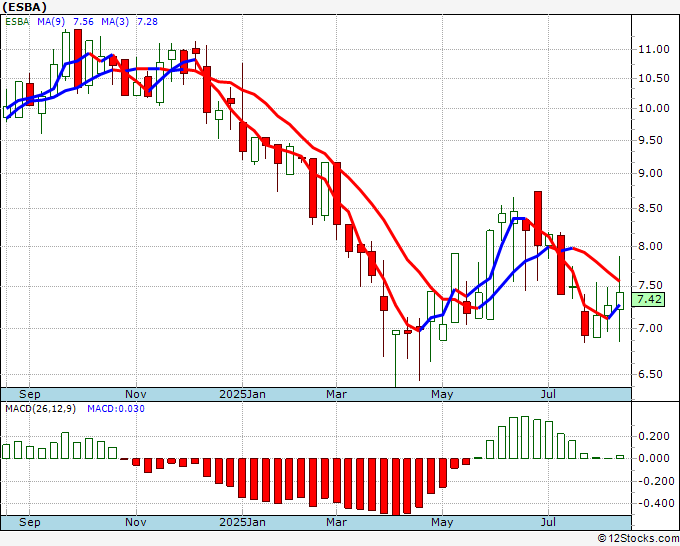Click the 8.50 price axis label
680x546 pixels.
pos(651,208)
